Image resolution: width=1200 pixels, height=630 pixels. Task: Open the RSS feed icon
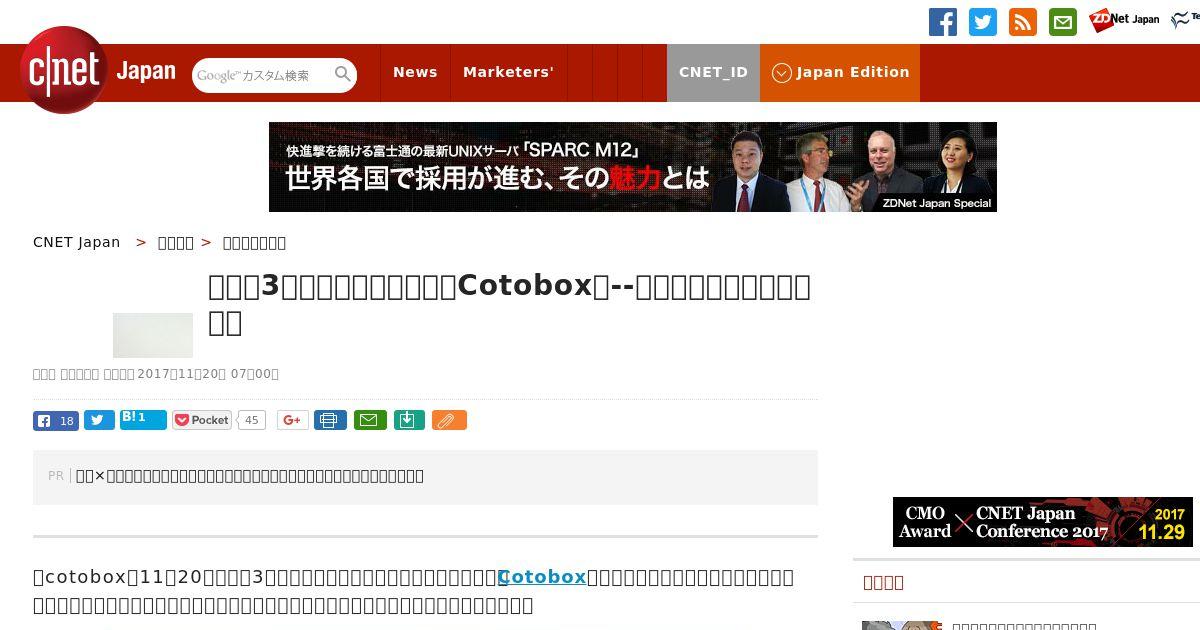click(x=1023, y=22)
